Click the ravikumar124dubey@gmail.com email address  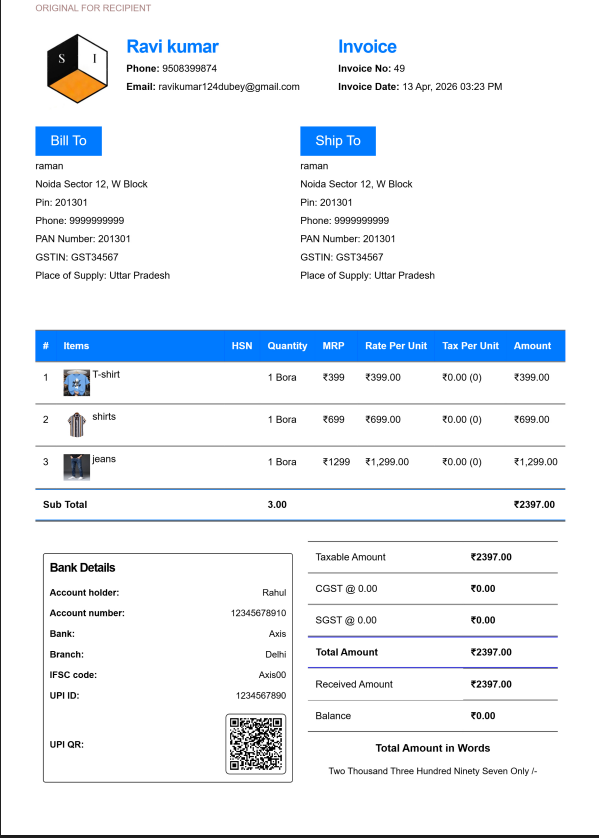tap(229, 87)
